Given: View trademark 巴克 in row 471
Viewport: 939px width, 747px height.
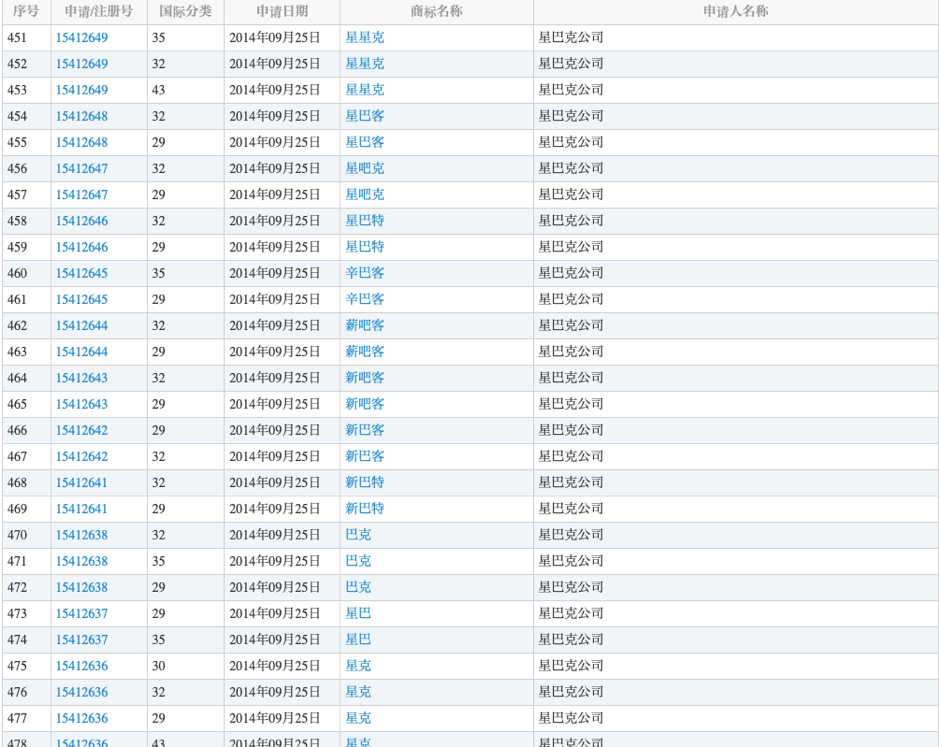Looking at the screenshot, I should [358, 561].
